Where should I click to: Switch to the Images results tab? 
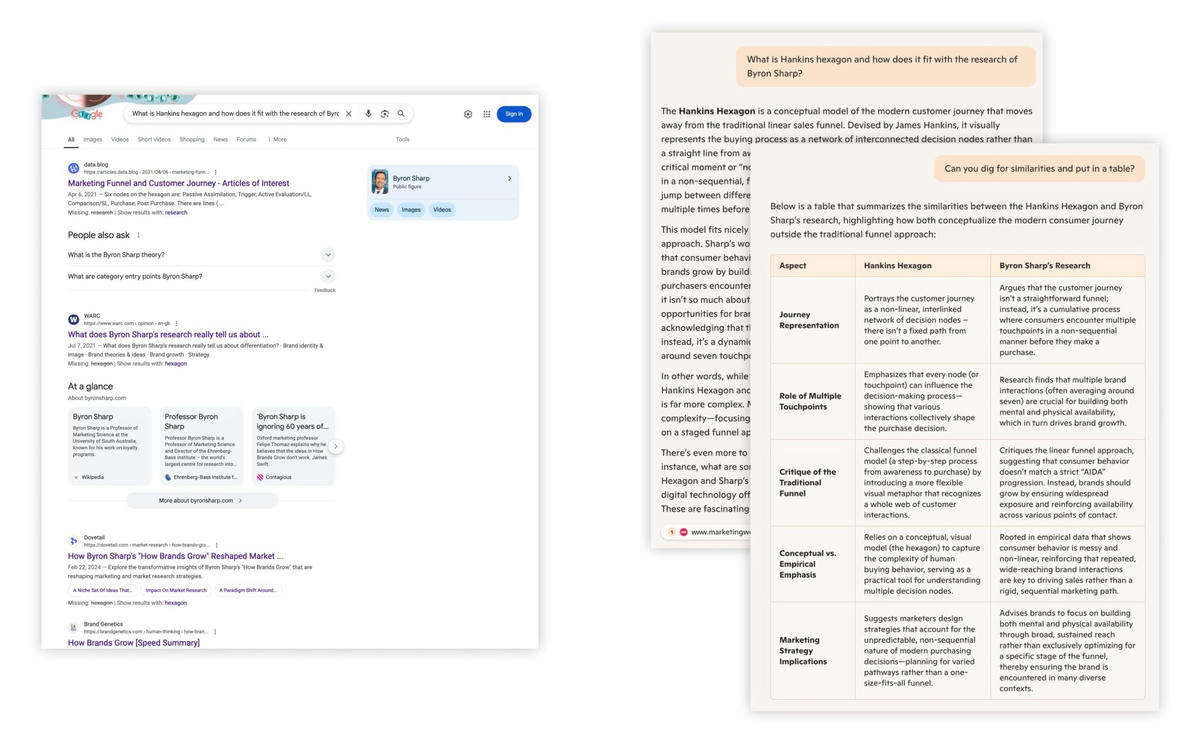(x=93, y=139)
